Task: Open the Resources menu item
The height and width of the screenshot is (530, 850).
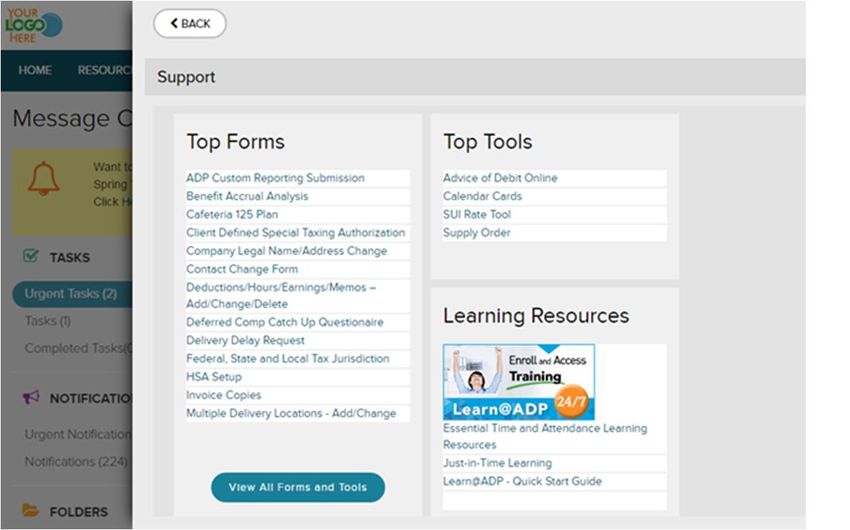Action: [x=104, y=70]
